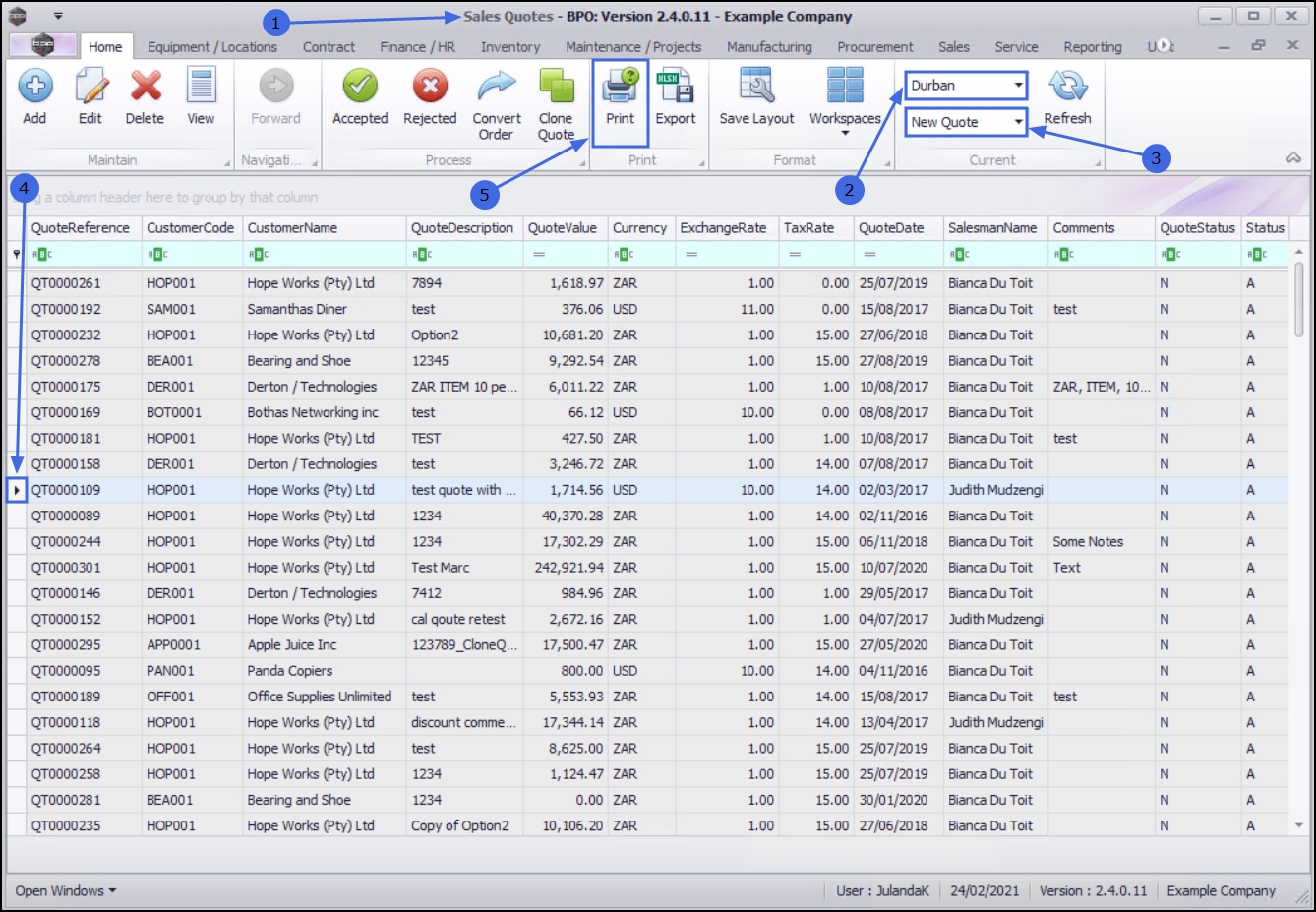Open the Maintenance / Projects tab
The image size is (1316, 912).
click(633, 46)
